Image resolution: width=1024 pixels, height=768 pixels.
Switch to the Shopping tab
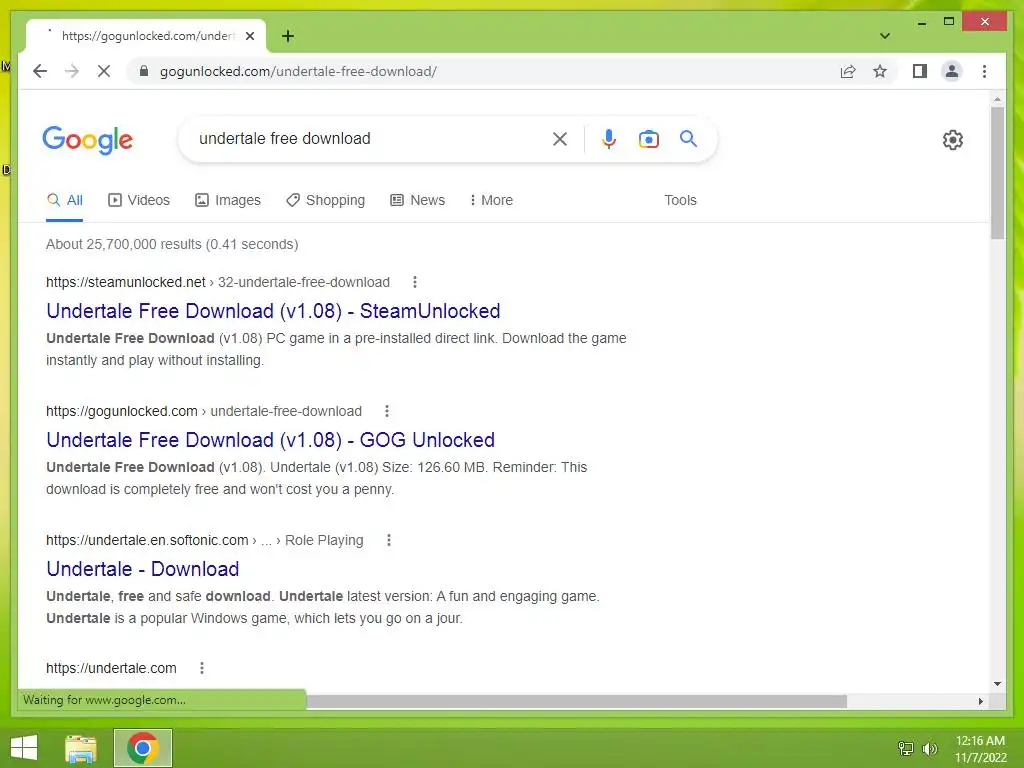tap(325, 200)
